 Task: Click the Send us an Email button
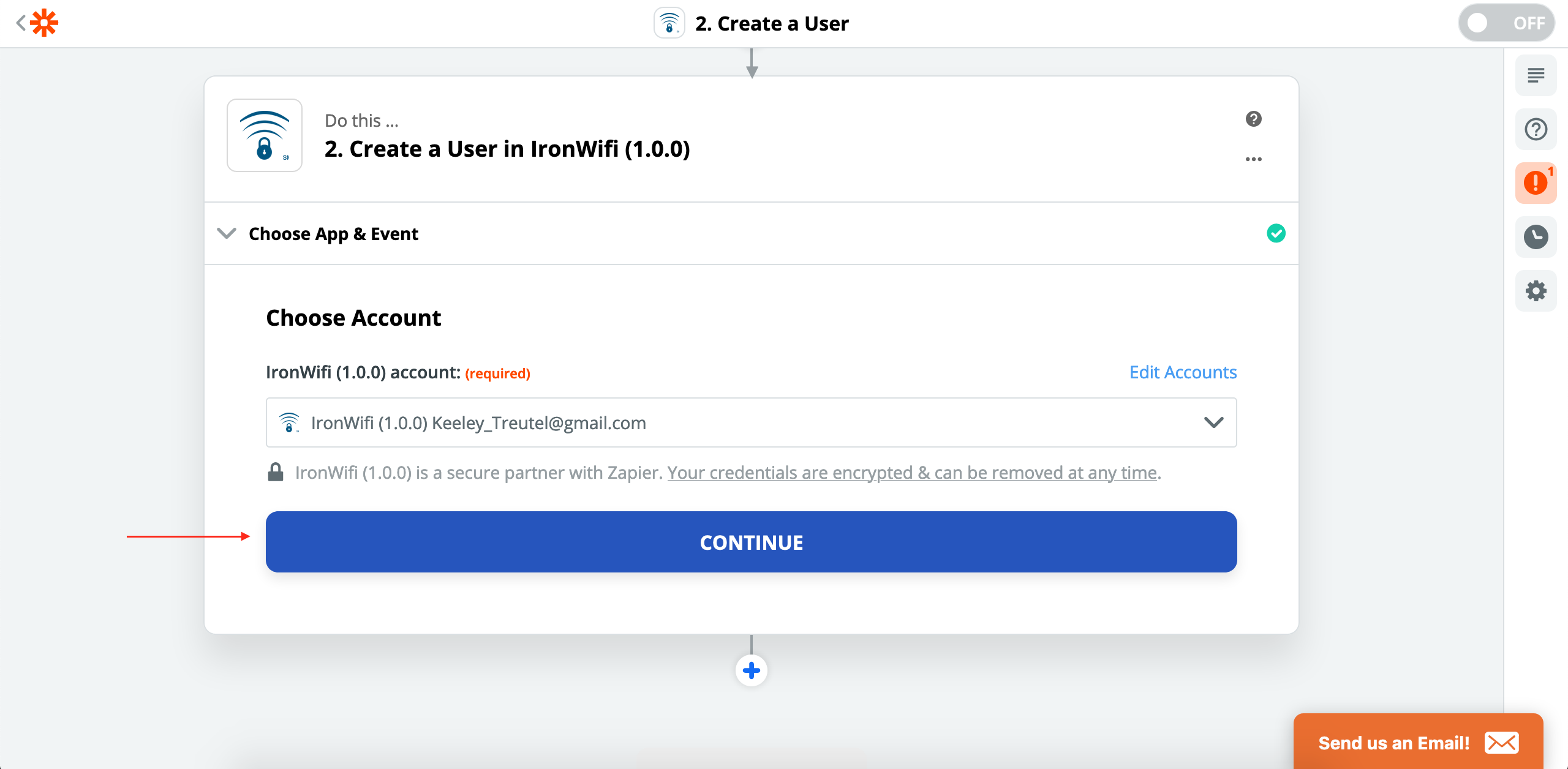click(1393, 743)
